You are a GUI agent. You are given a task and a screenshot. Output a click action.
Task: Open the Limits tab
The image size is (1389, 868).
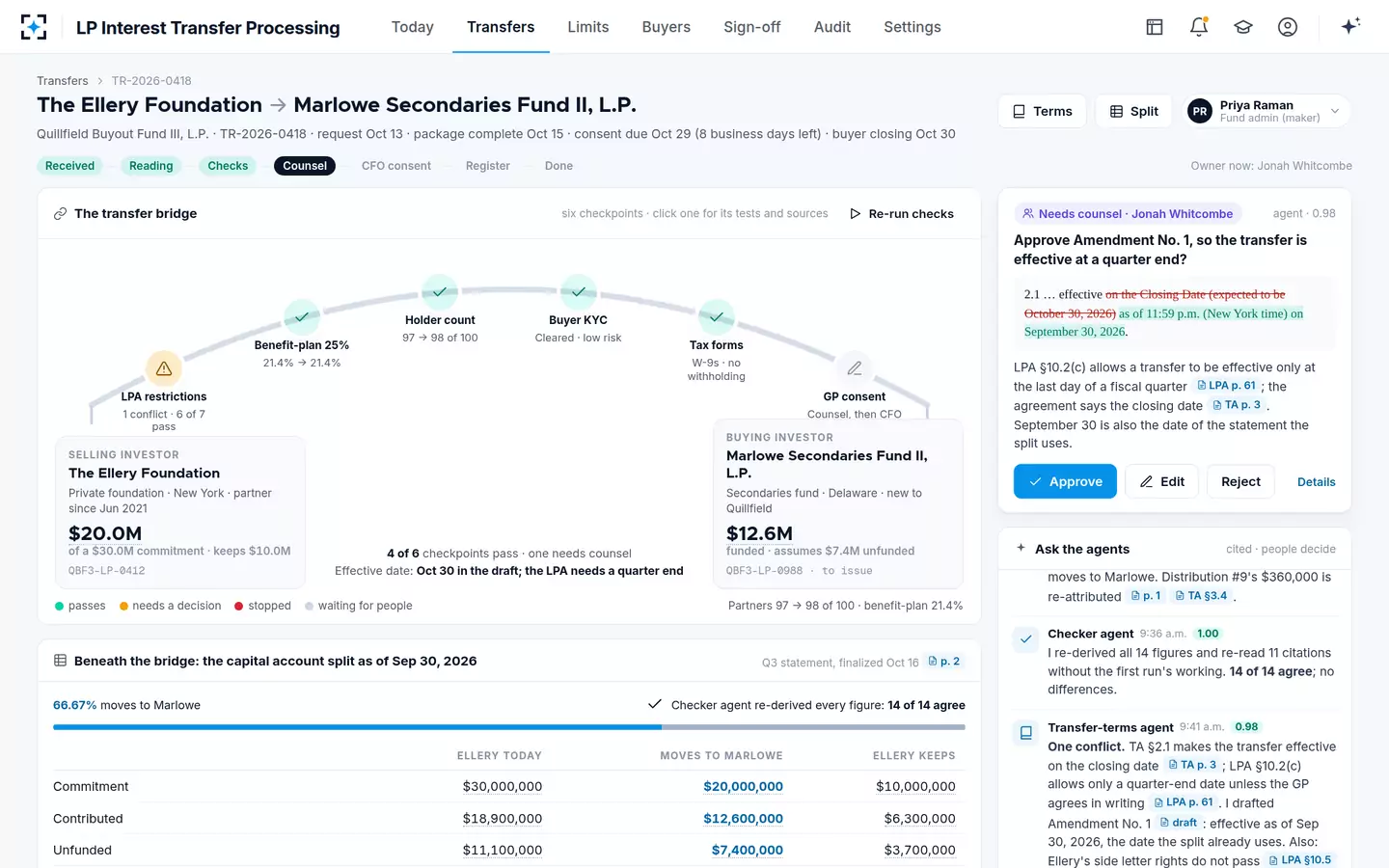pyautogui.click(x=588, y=27)
